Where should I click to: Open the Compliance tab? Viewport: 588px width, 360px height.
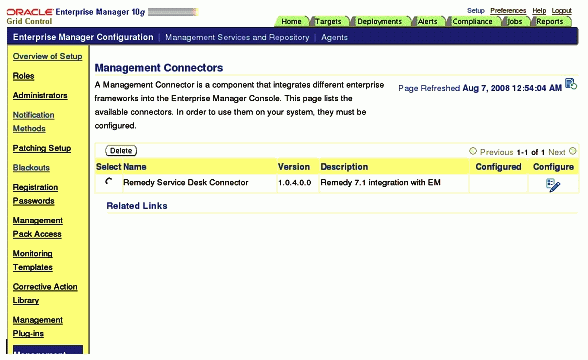click(x=472, y=21)
